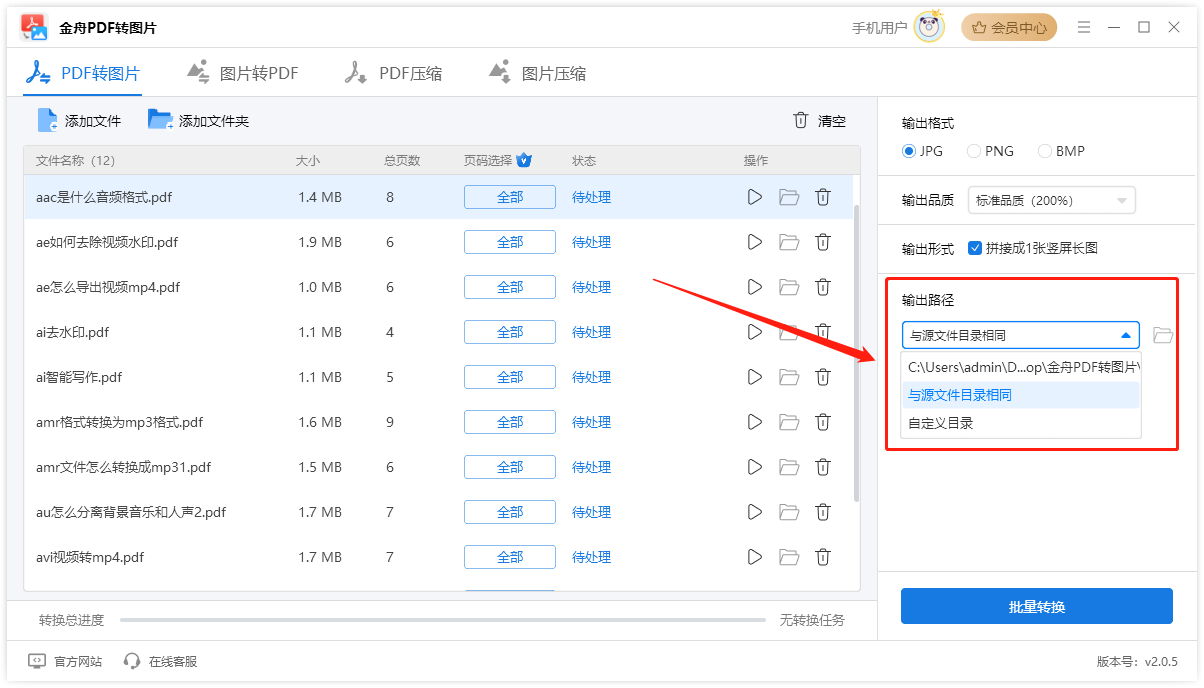Click the folder browse icon beside 输出路径
1204x688 pixels.
coord(1162,334)
